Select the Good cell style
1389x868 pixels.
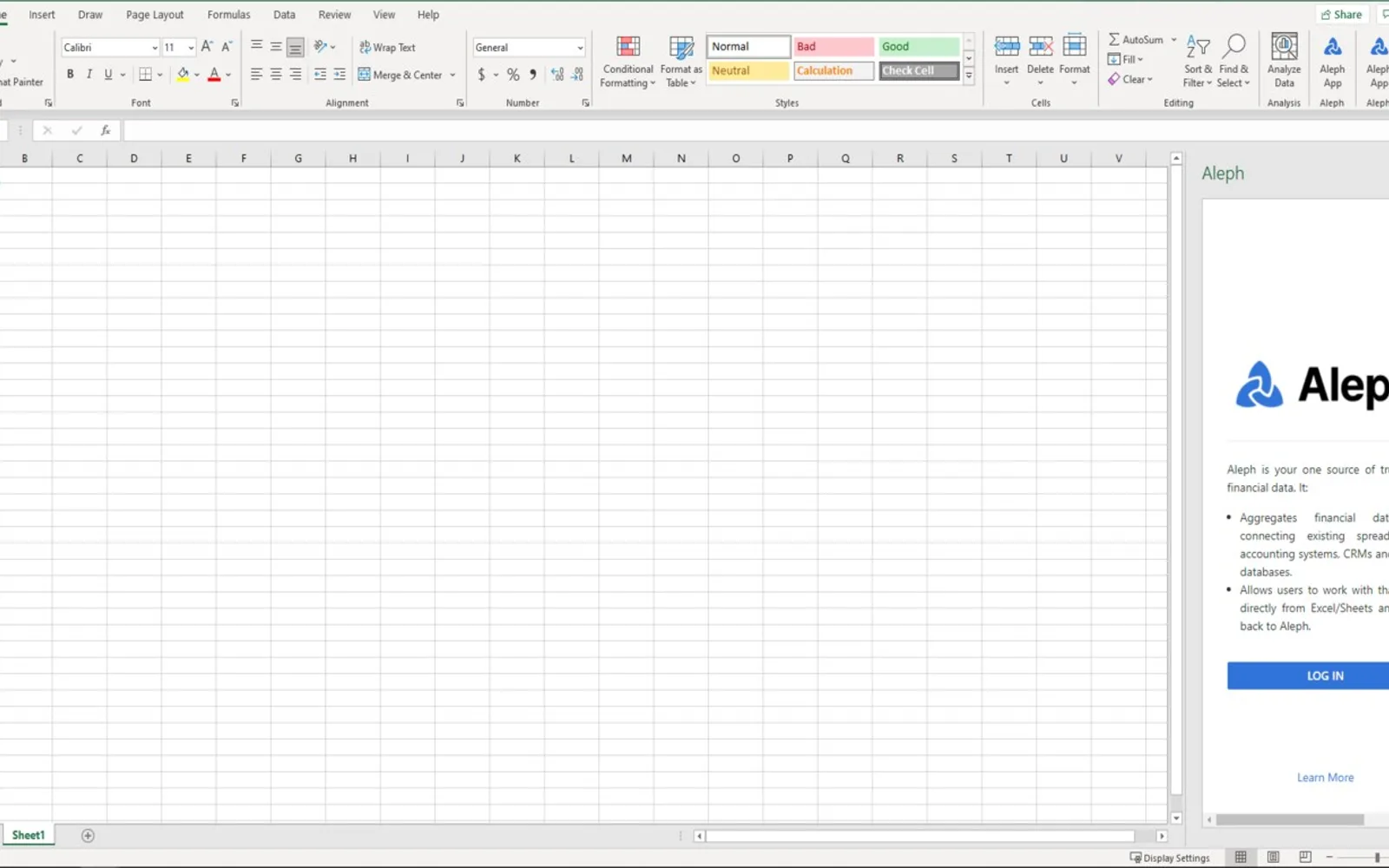click(918, 47)
